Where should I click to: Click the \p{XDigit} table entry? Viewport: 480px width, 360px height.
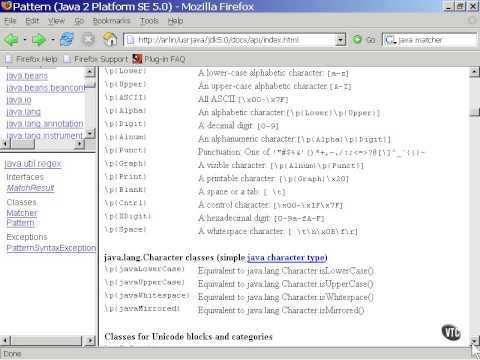127,216
